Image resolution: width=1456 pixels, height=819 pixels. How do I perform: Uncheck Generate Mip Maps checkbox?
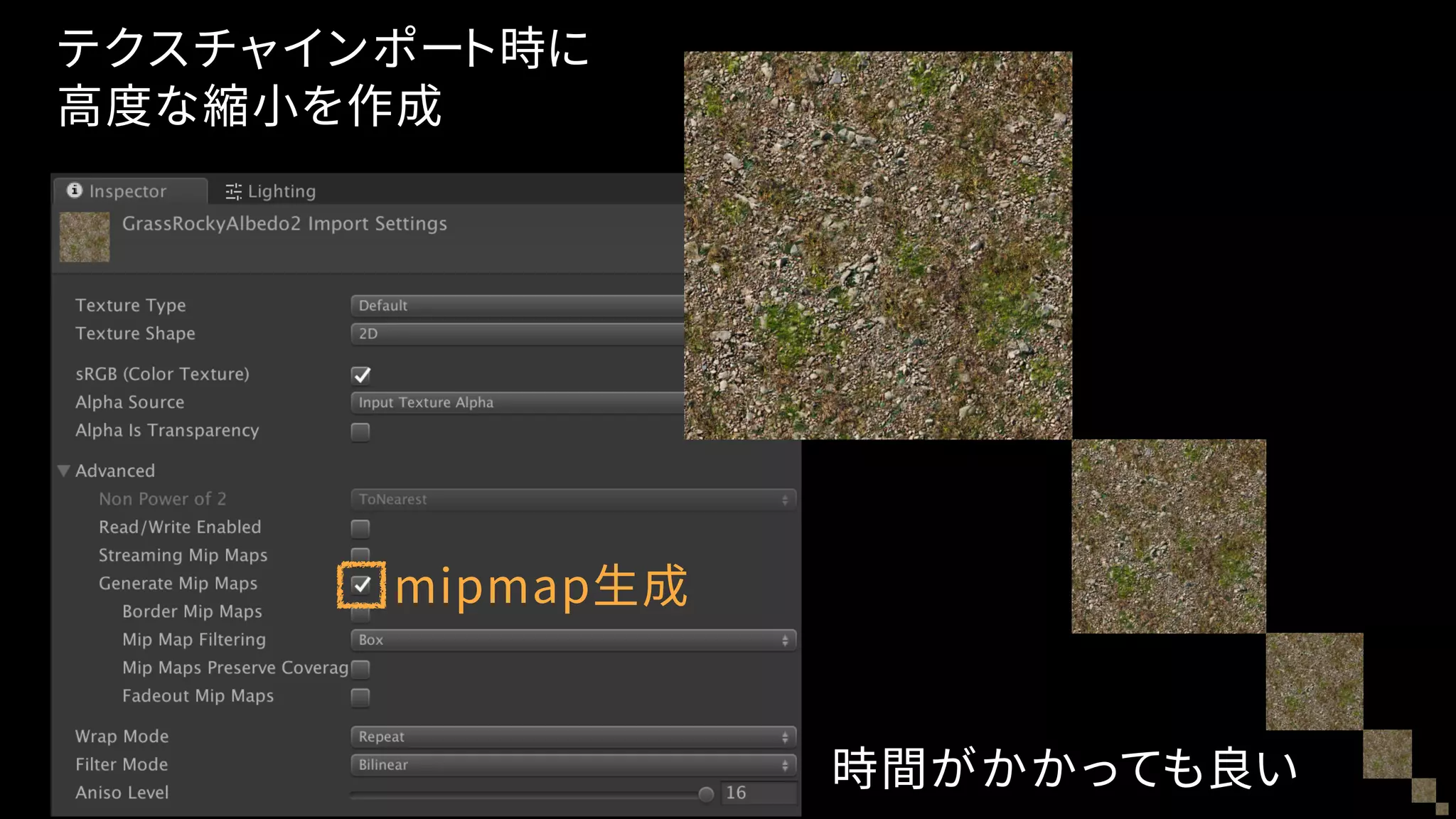point(361,585)
